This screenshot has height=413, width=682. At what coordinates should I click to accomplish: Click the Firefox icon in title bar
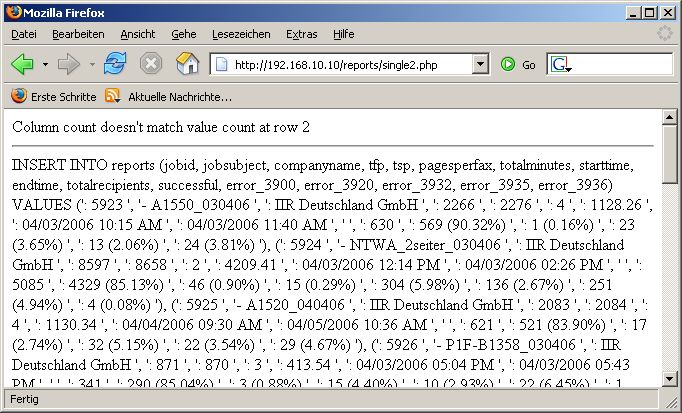[11, 11]
